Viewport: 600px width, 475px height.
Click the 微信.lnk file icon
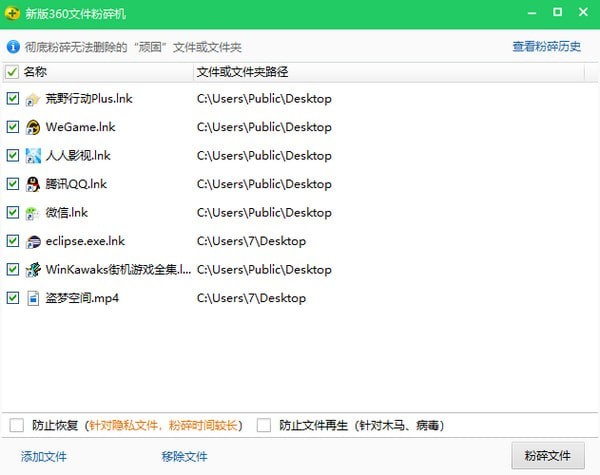tap(33, 213)
